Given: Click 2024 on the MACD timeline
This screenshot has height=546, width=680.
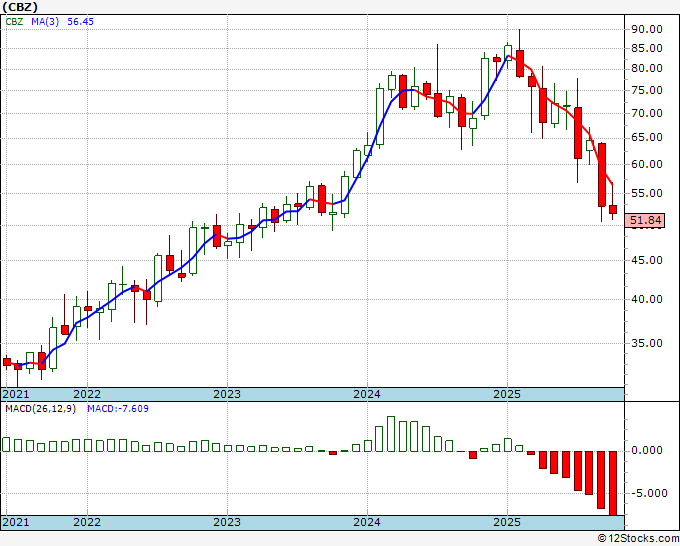Looking at the screenshot, I should [367, 522].
